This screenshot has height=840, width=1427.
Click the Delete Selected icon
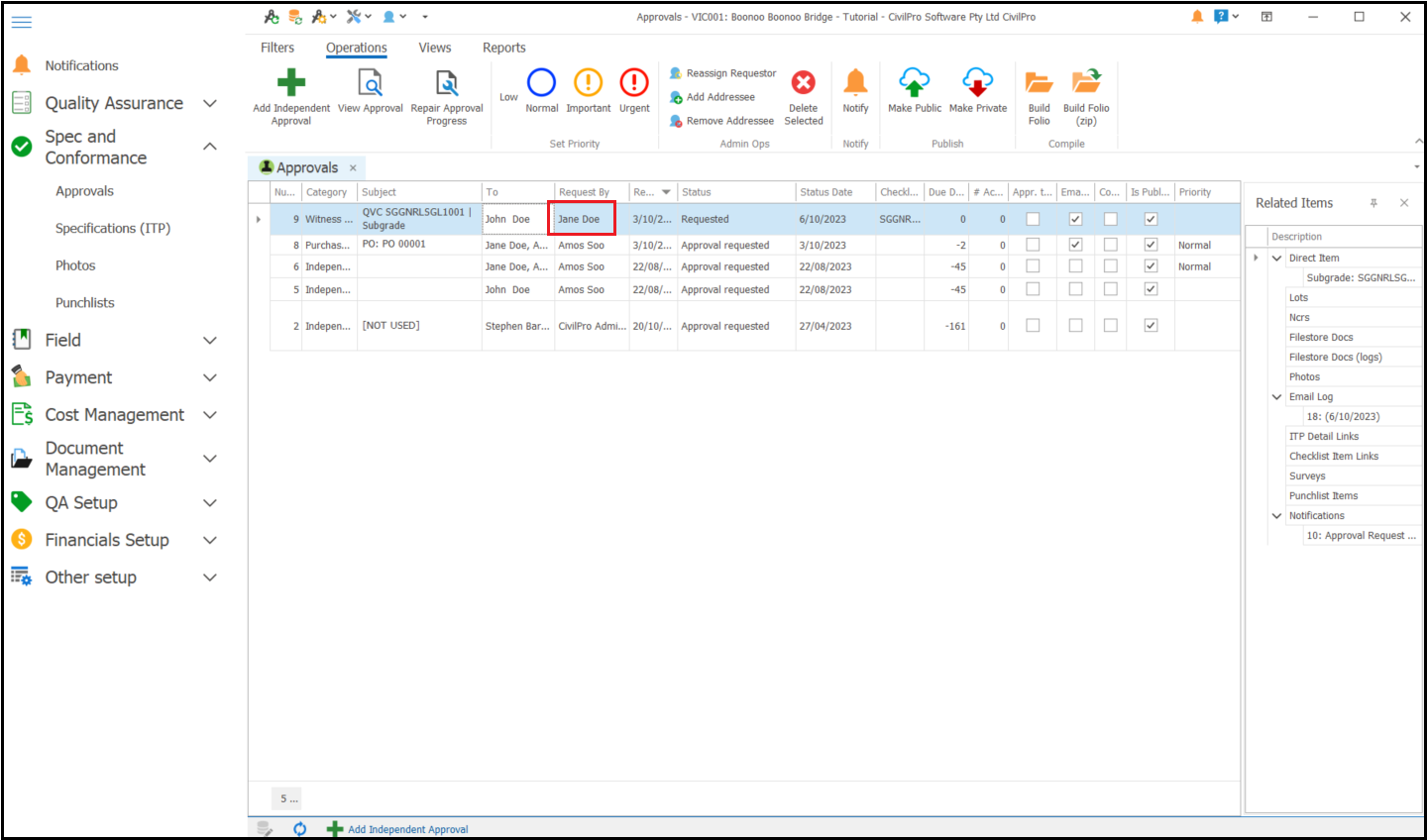coord(804,82)
